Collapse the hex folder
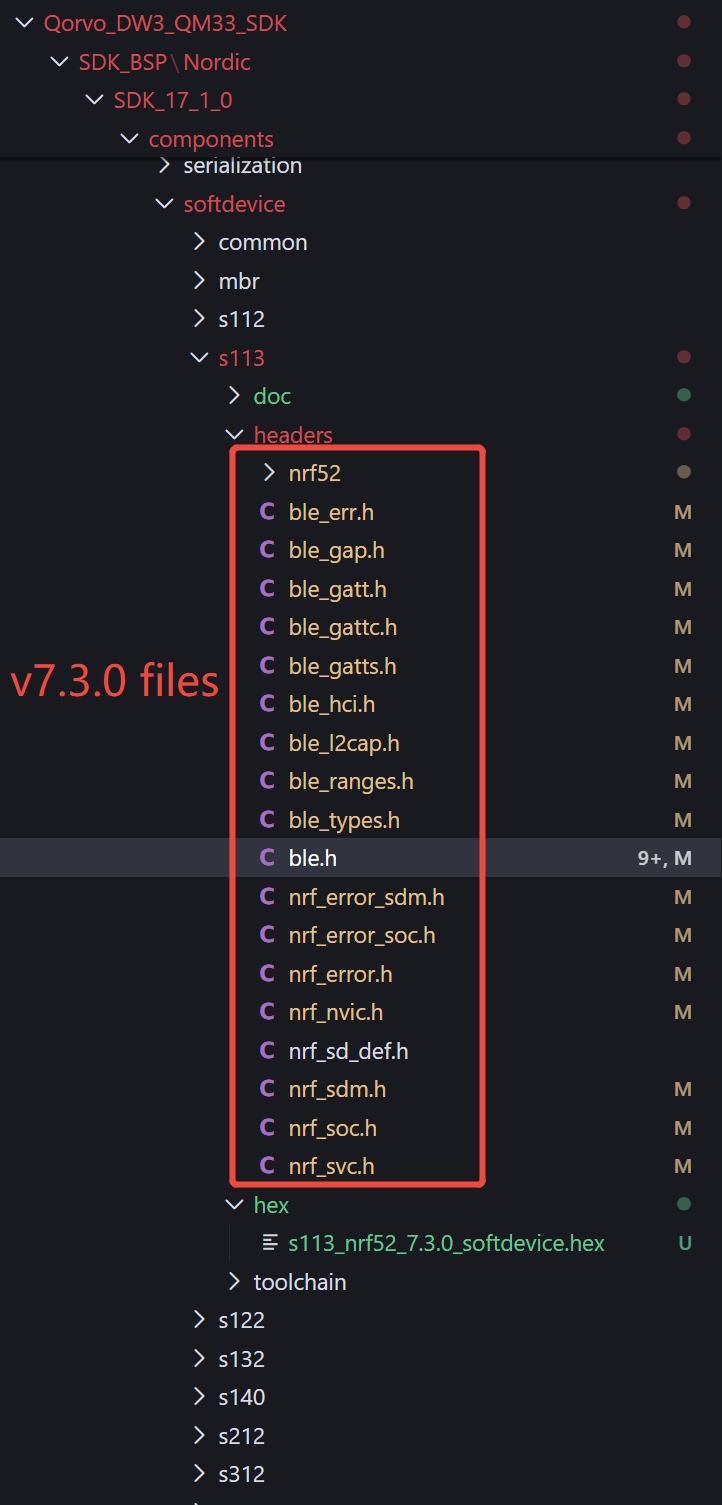The height and width of the screenshot is (1505, 722). point(234,1205)
